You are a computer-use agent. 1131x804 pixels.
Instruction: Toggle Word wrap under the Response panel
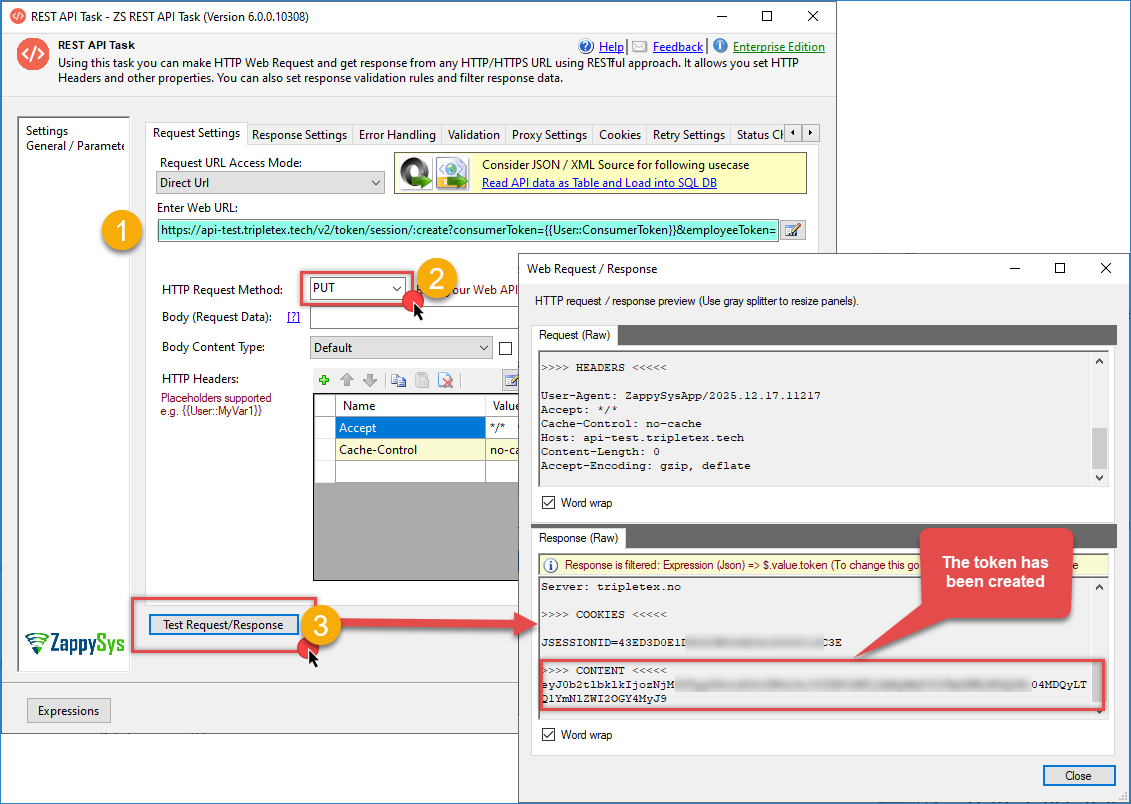548,734
